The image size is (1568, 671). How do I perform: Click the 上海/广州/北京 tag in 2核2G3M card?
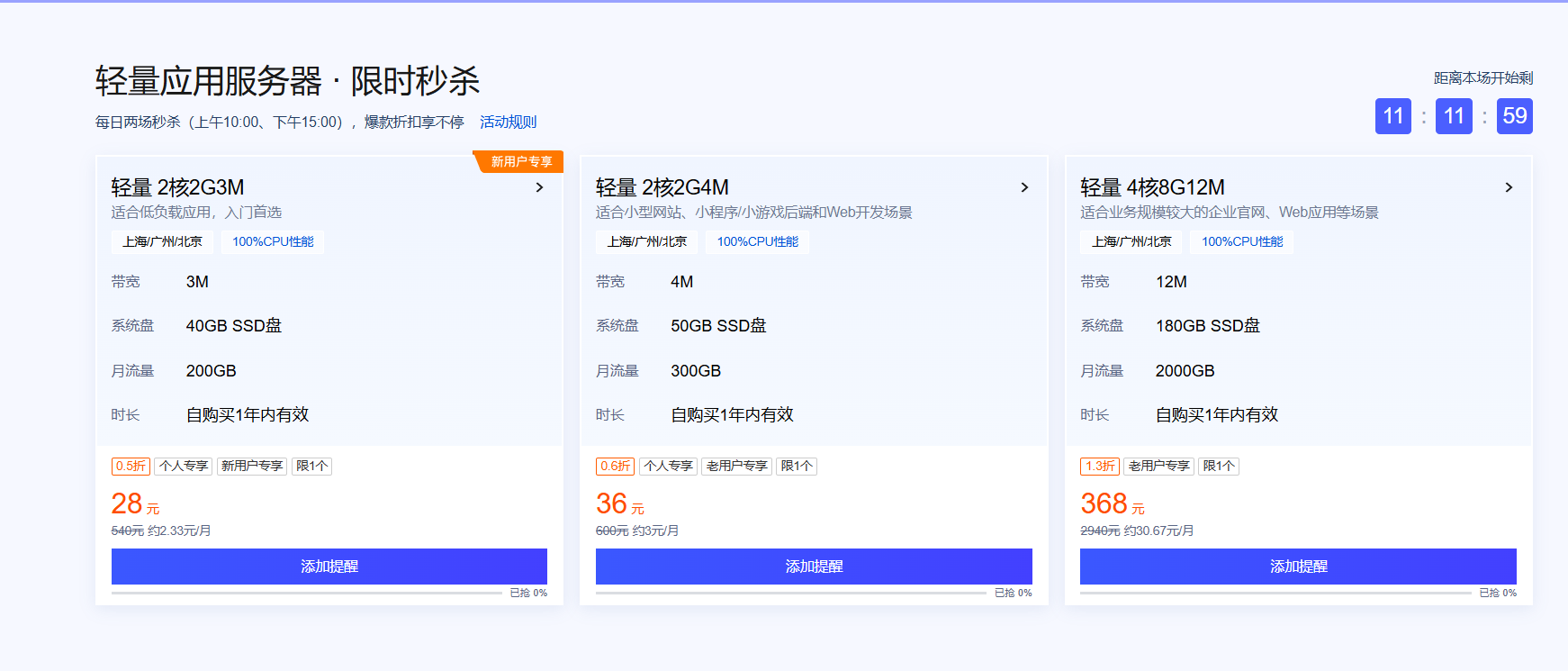[x=162, y=241]
